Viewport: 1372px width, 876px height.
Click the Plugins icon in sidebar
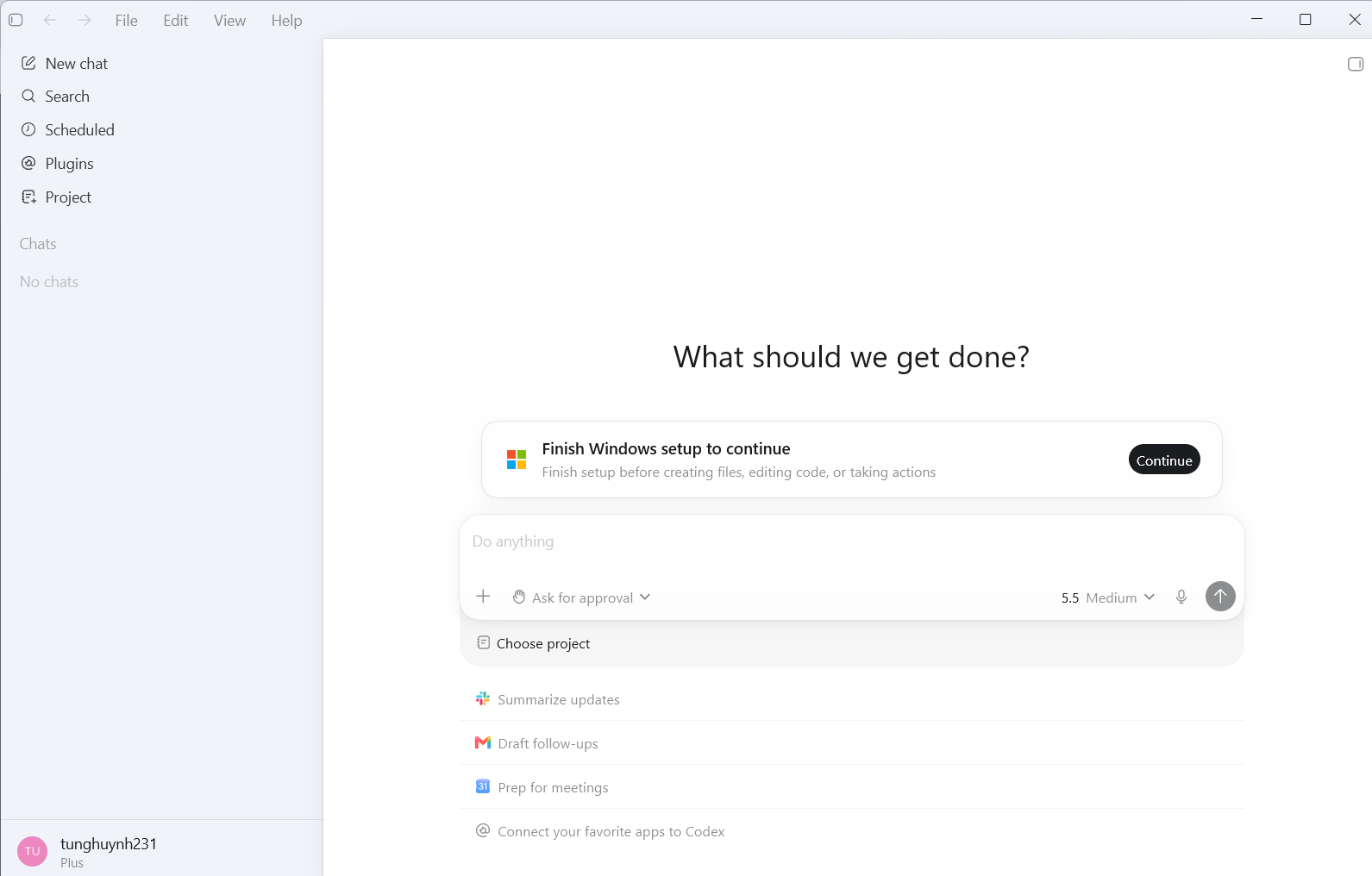pos(28,163)
